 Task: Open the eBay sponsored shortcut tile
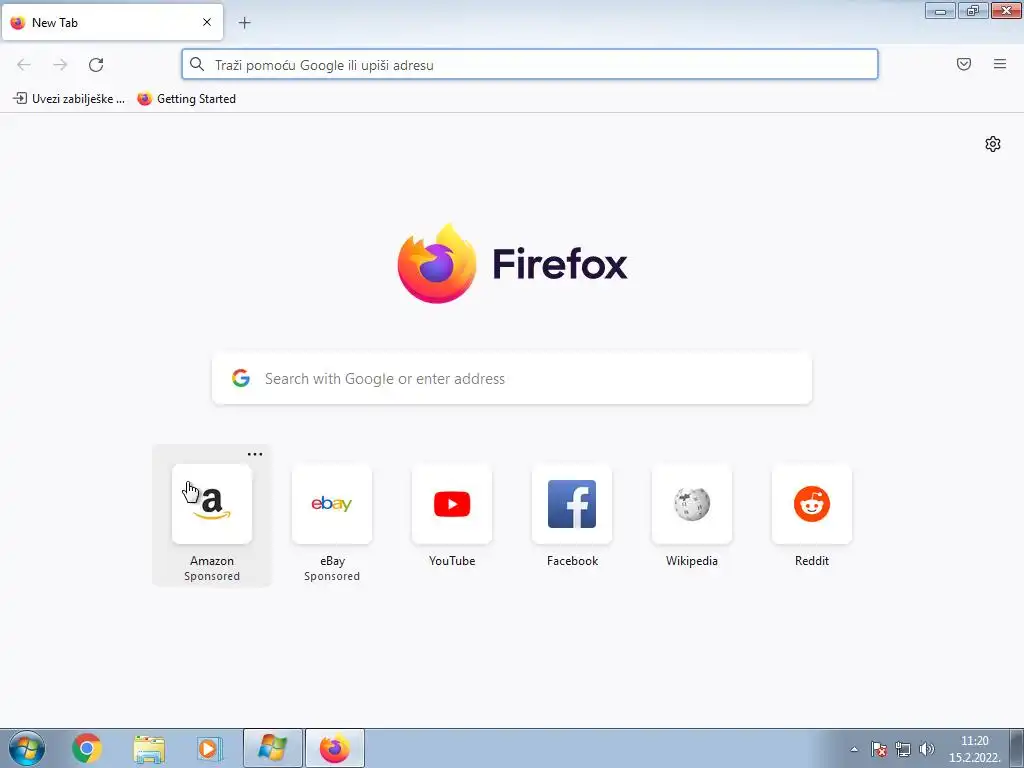(332, 504)
